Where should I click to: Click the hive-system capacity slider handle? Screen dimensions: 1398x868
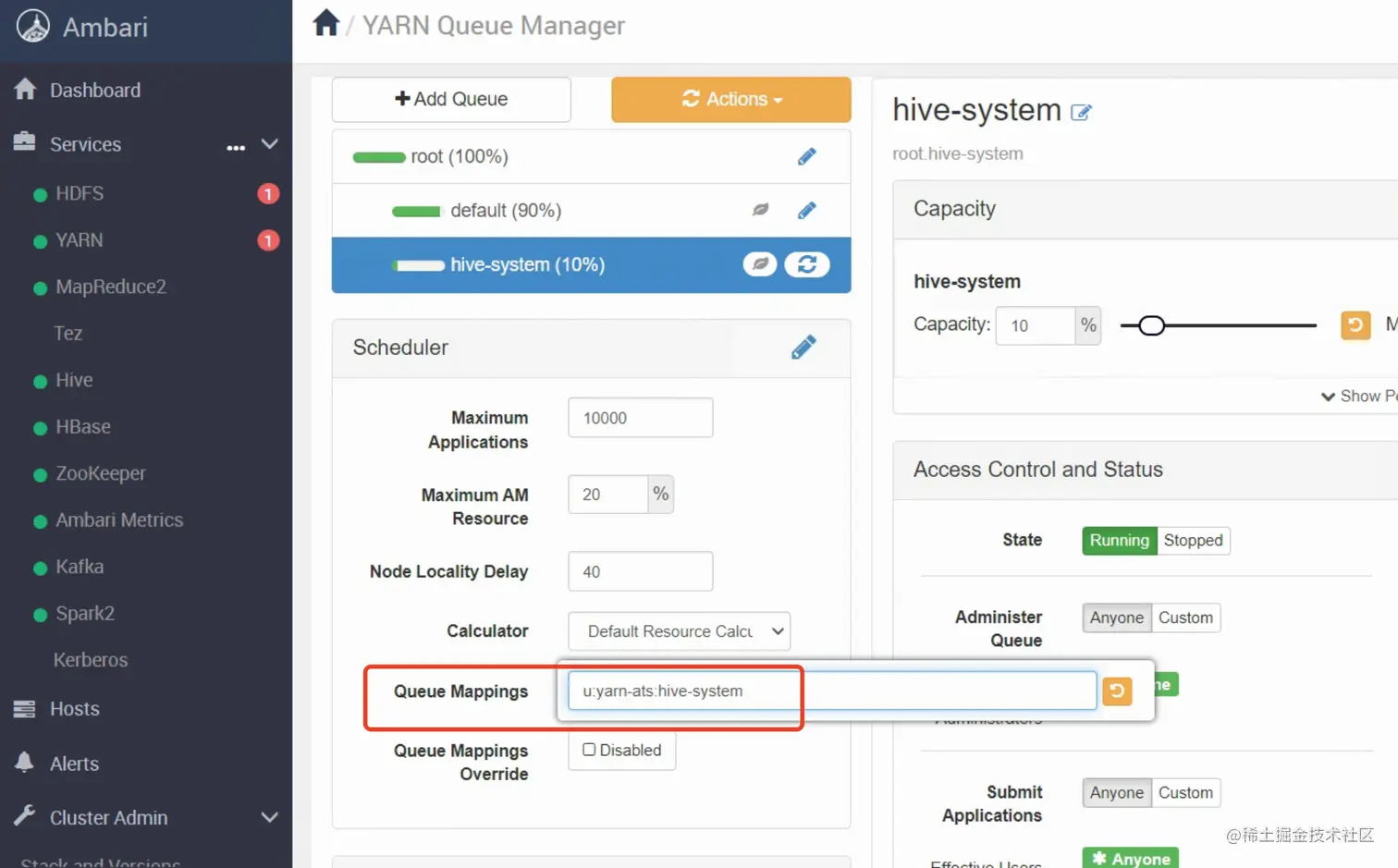point(1151,325)
